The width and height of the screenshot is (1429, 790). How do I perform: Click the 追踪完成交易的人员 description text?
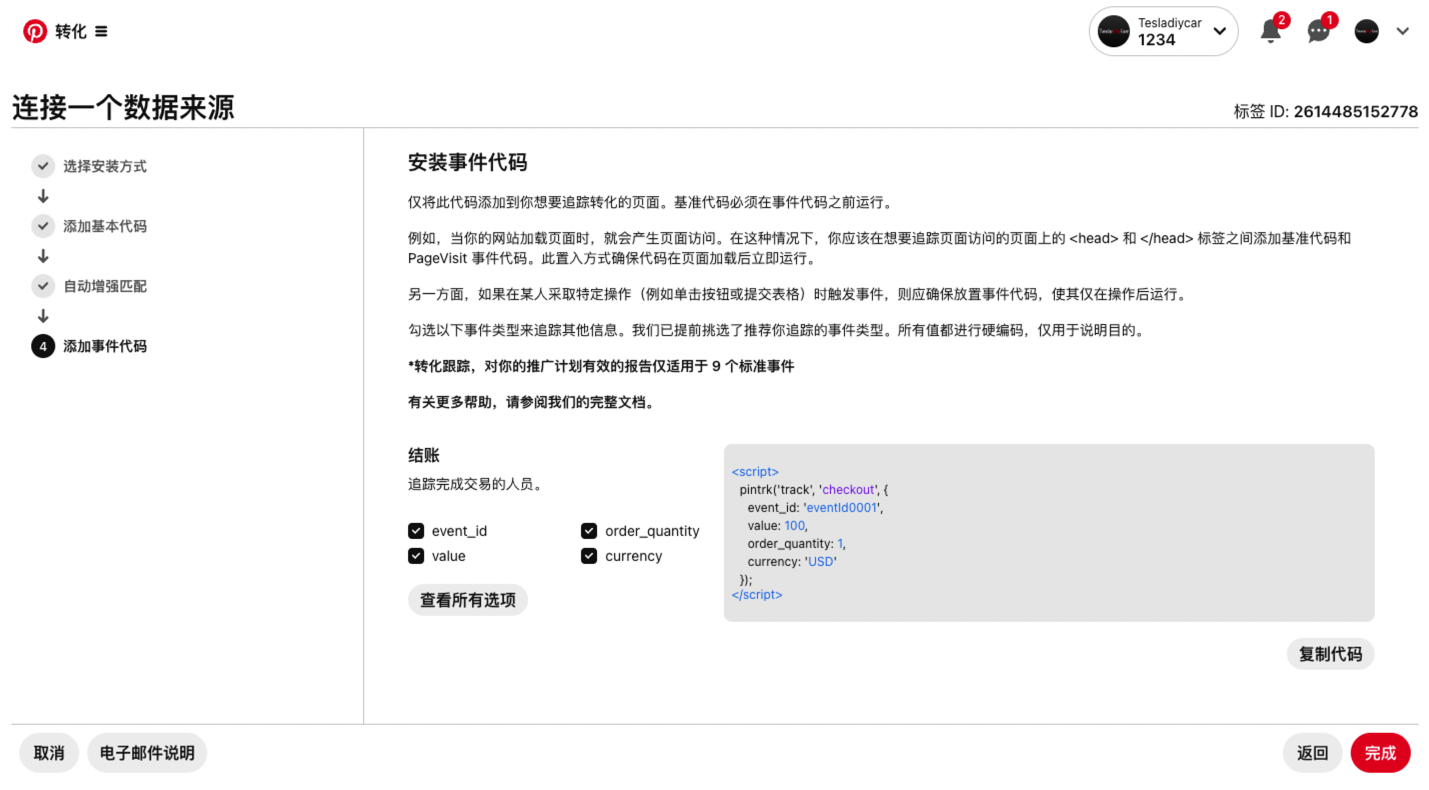click(x=475, y=484)
